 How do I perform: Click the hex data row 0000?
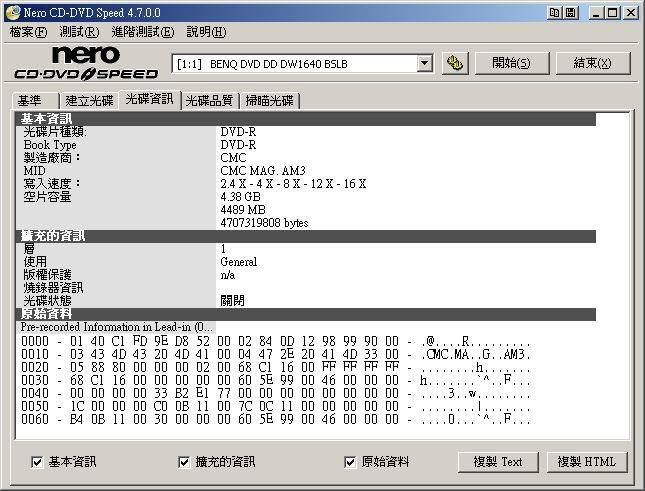(276, 341)
